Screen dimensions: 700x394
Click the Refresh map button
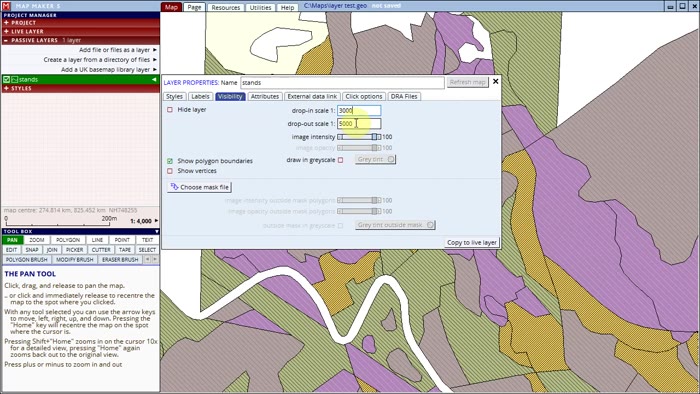pyautogui.click(x=467, y=82)
